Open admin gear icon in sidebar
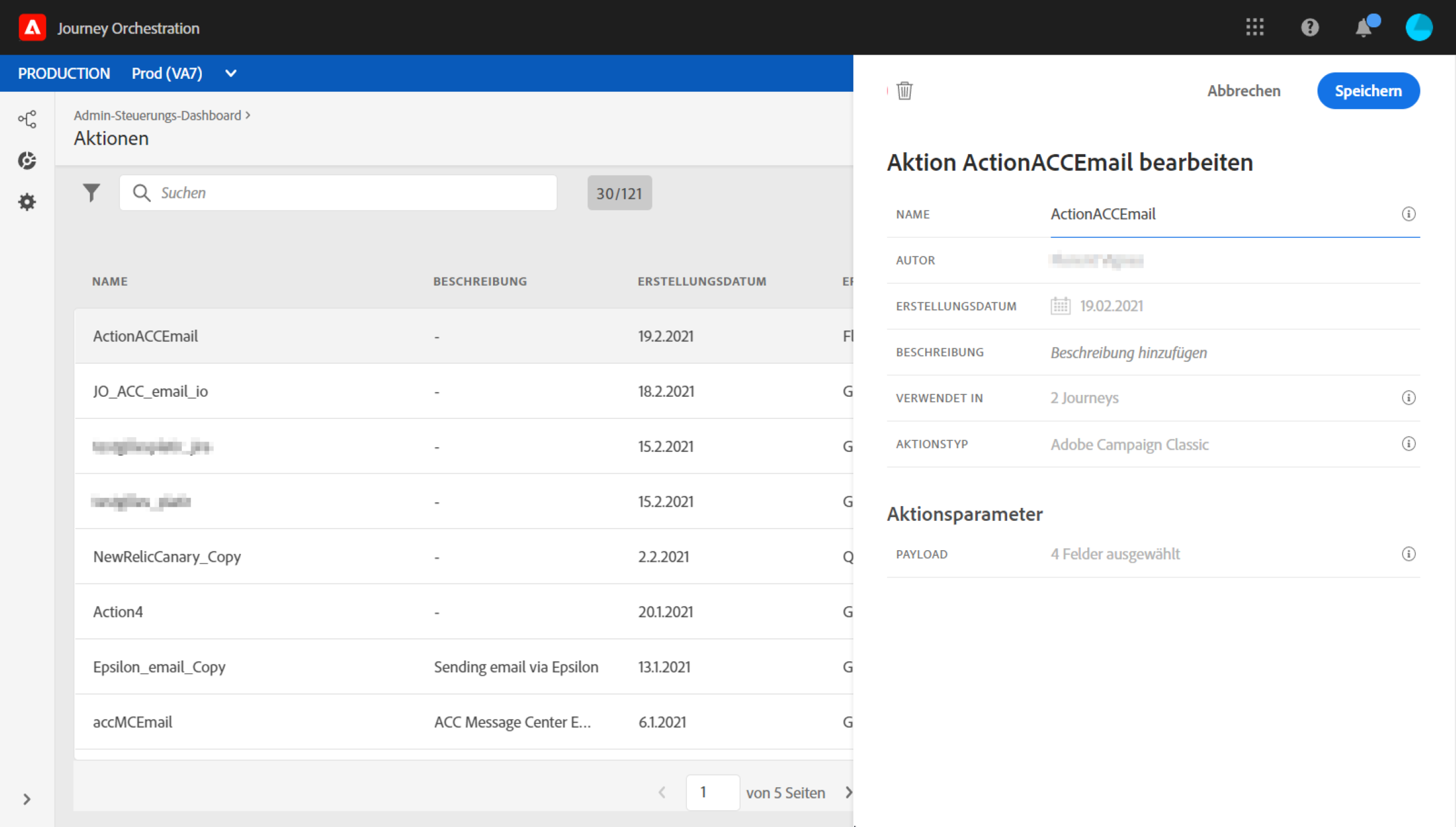This screenshot has width=1456, height=827. click(x=27, y=202)
